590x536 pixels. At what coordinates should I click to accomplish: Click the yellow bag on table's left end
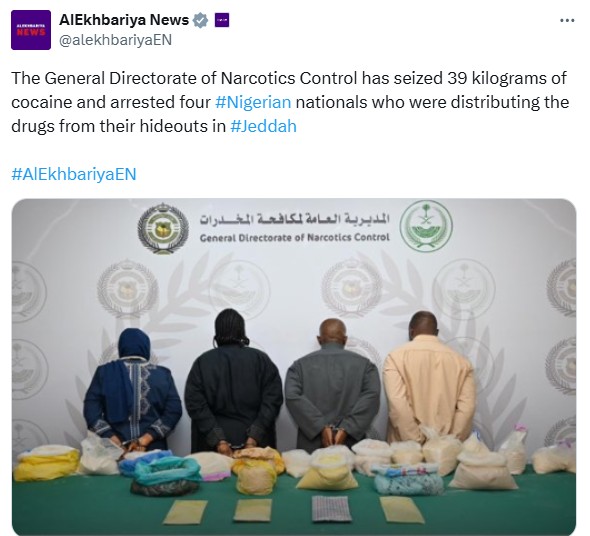tap(47, 463)
